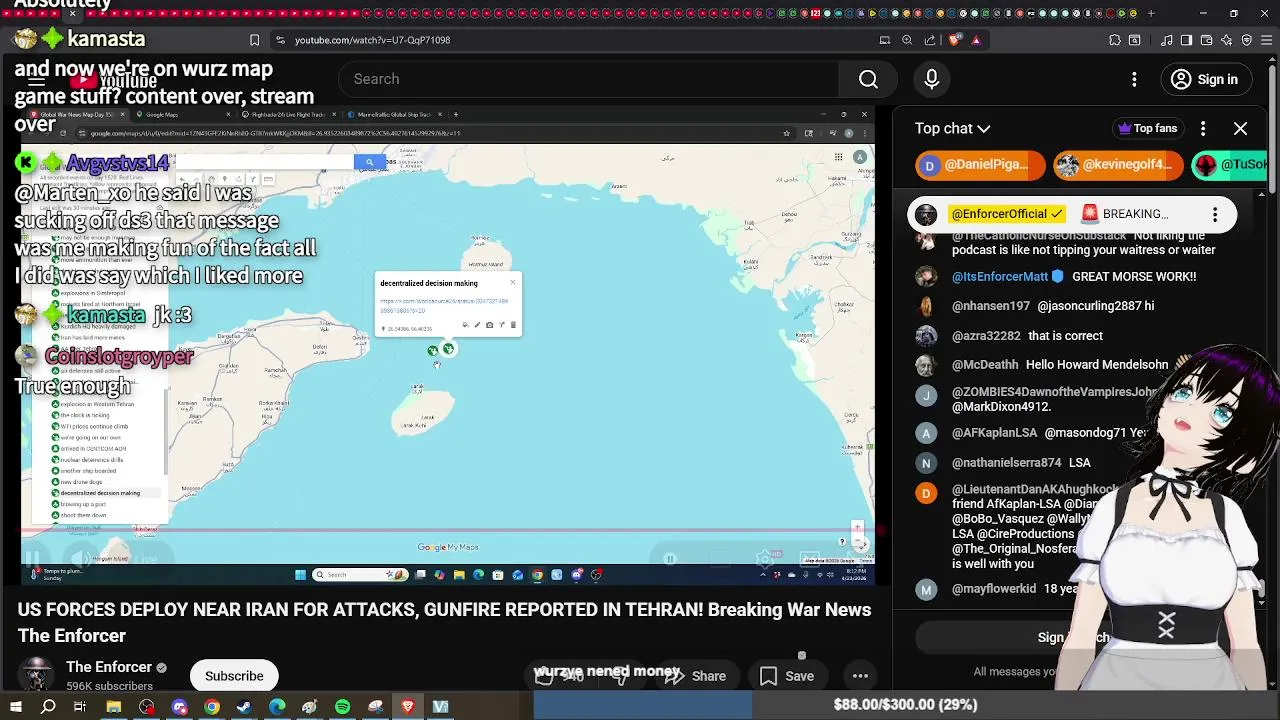Select the @kevinegolf4 super chat chip
1280x720 pixels.
(x=1118, y=165)
